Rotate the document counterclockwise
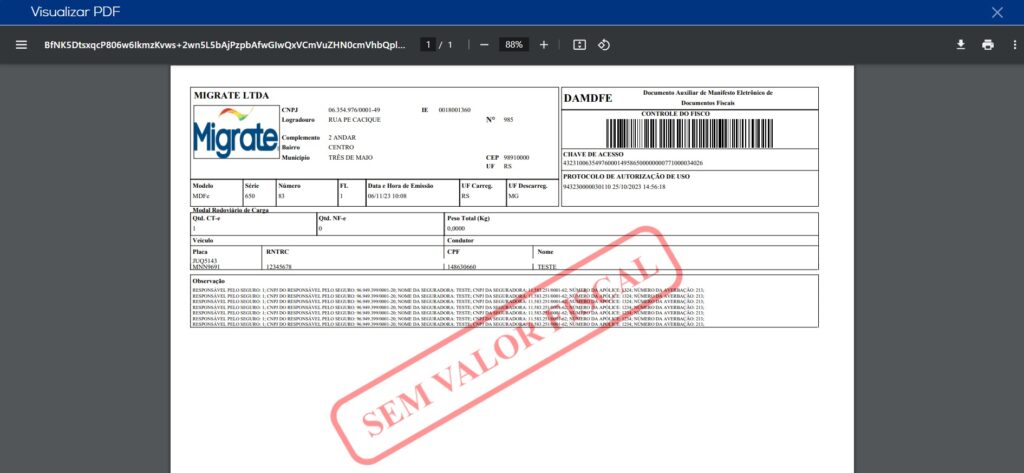Viewport: 1024px width, 473px height. (x=604, y=45)
